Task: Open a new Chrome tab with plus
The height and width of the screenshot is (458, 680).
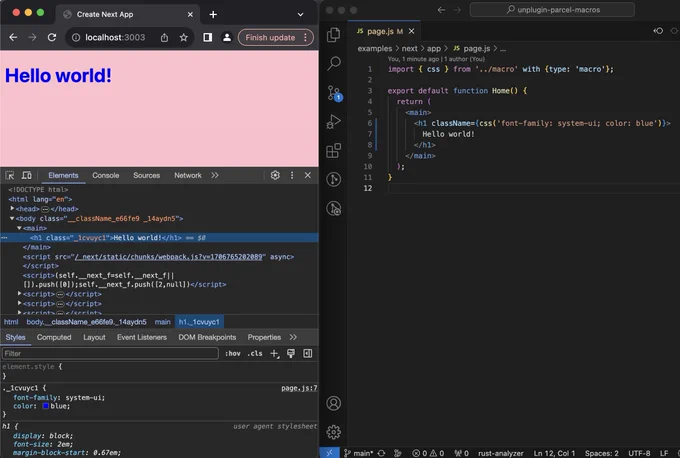Action: [x=213, y=14]
